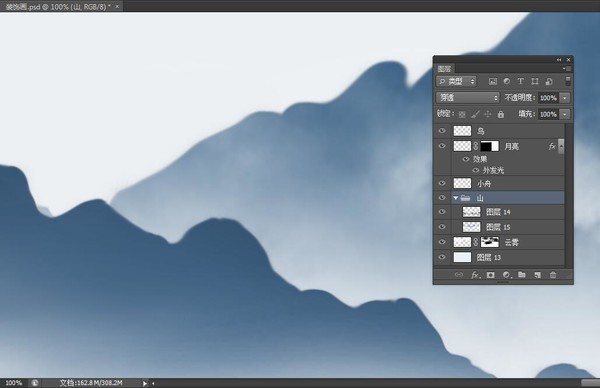The height and width of the screenshot is (388, 600).
Task: Click the horizontal scrollbar thumb at bottom
Action: (x=590, y=383)
